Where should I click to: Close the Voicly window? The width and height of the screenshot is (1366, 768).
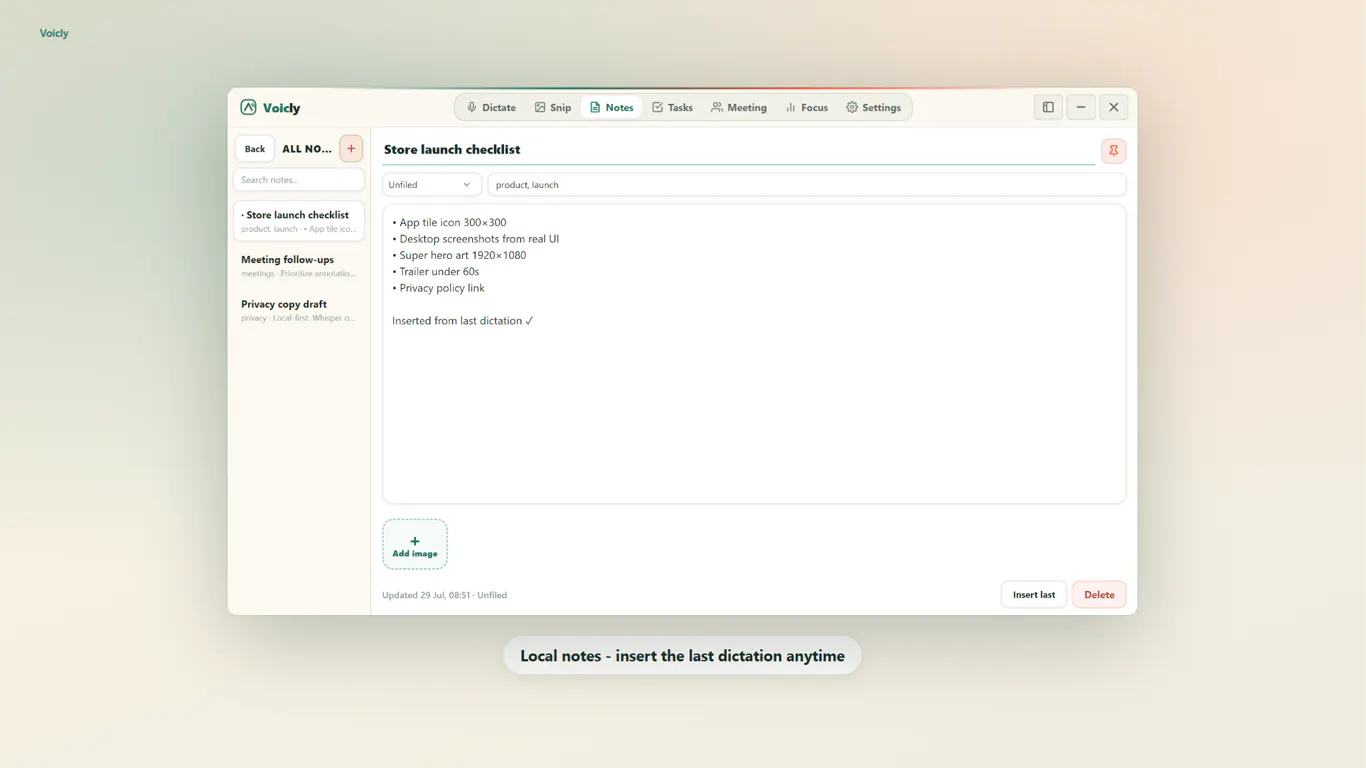tap(1114, 107)
